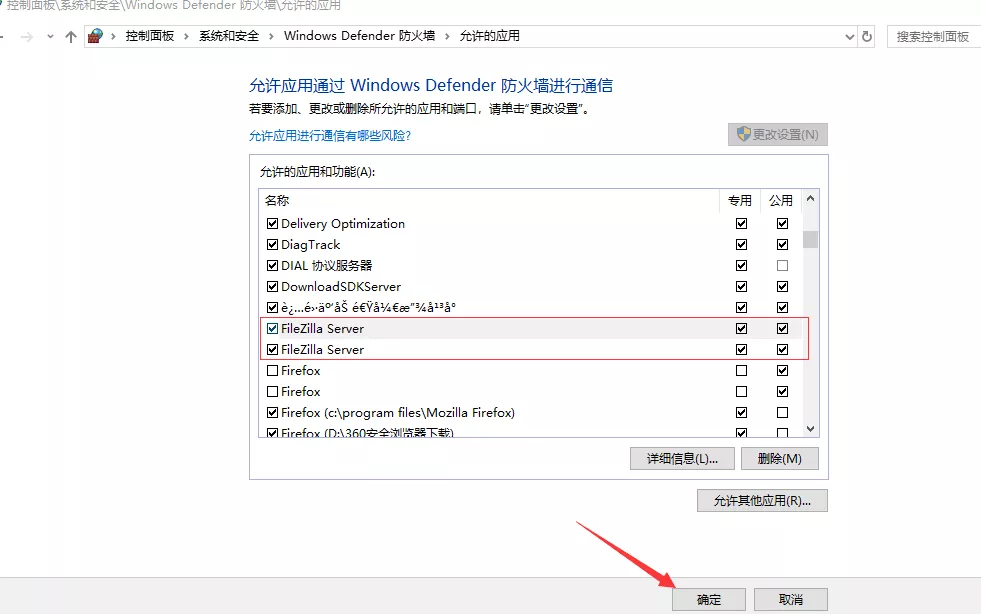Viewport: 981px width, 614px height.
Task: Click the 更改设置(N) button
Action: 778,135
